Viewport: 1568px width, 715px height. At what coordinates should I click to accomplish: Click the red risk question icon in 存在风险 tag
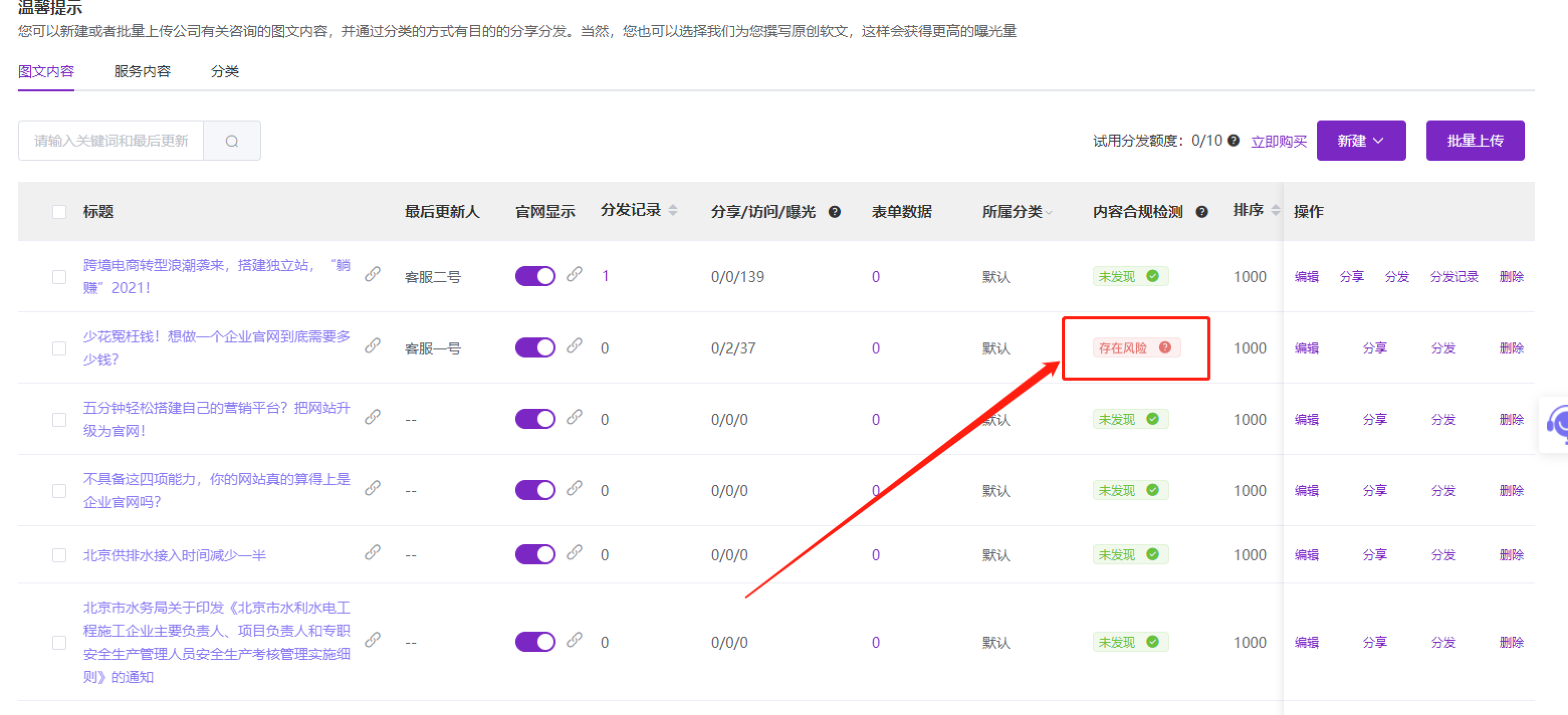[1165, 347]
